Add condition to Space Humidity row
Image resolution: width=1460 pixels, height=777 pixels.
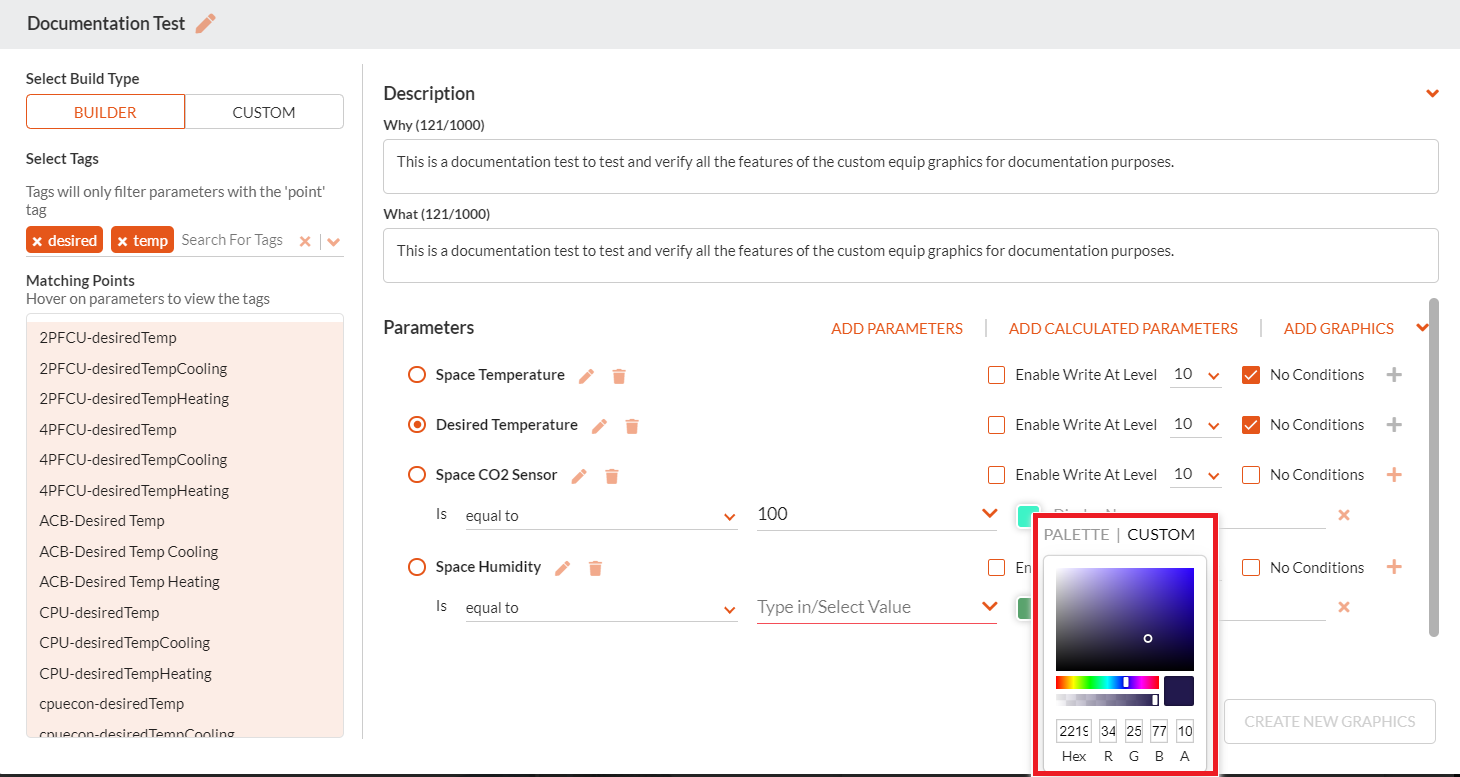[x=1394, y=567]
